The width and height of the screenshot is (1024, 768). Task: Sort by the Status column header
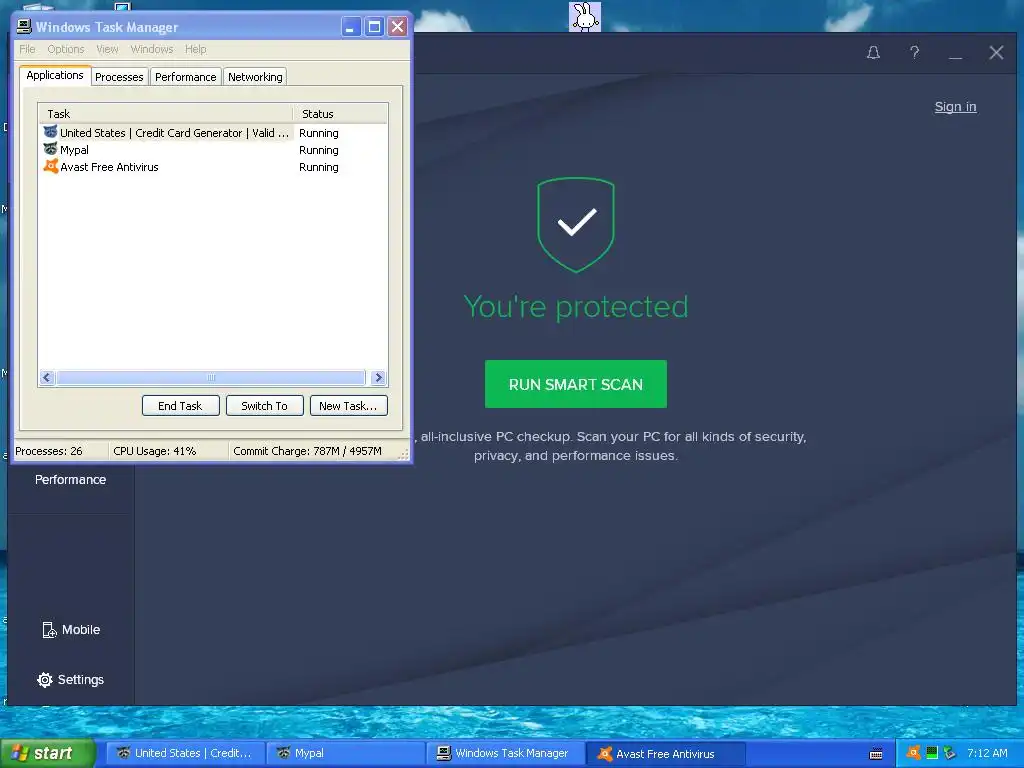click(340, 114)
